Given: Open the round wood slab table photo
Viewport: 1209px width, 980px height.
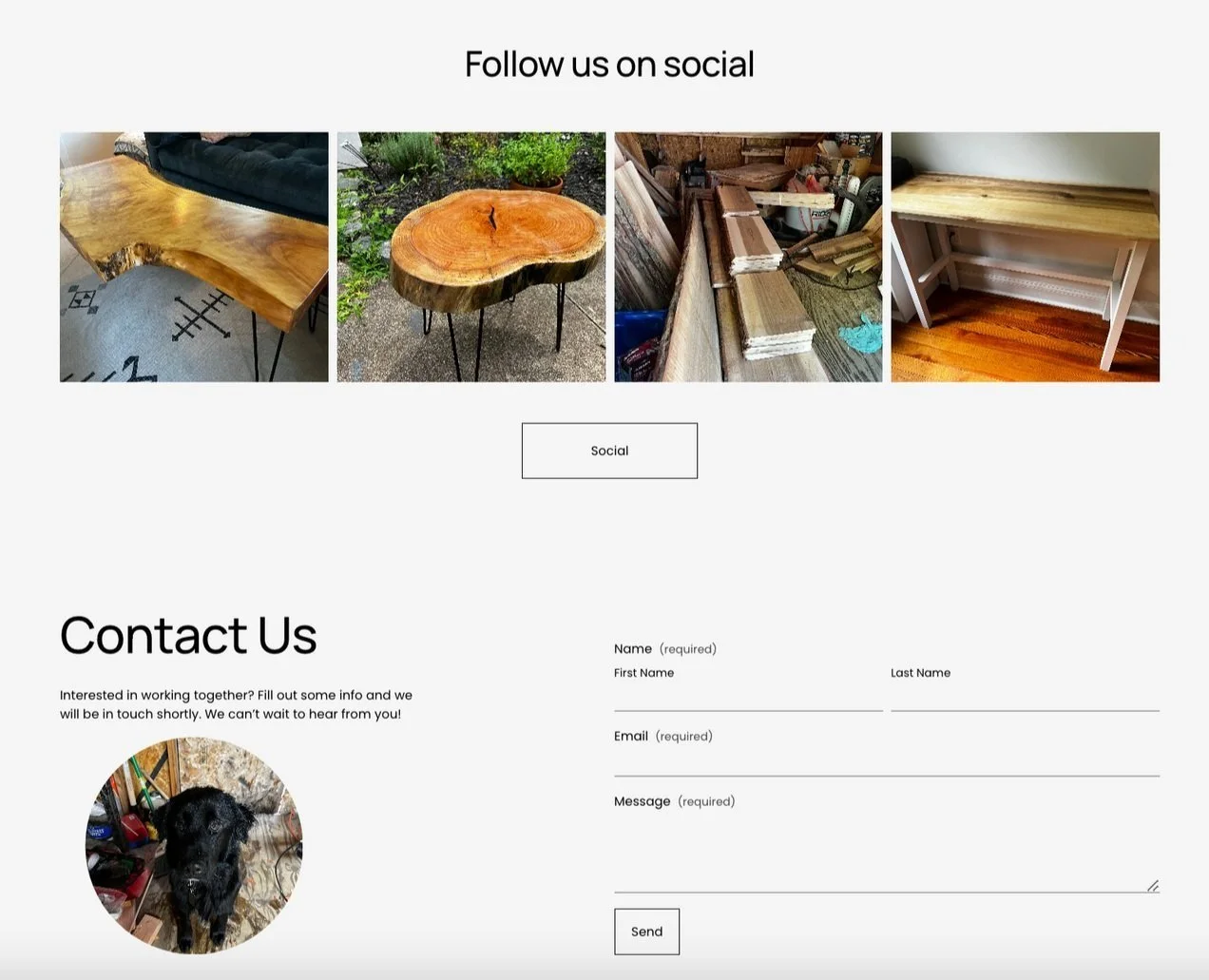Looking at the screenshot, I should tap(471, 257).
